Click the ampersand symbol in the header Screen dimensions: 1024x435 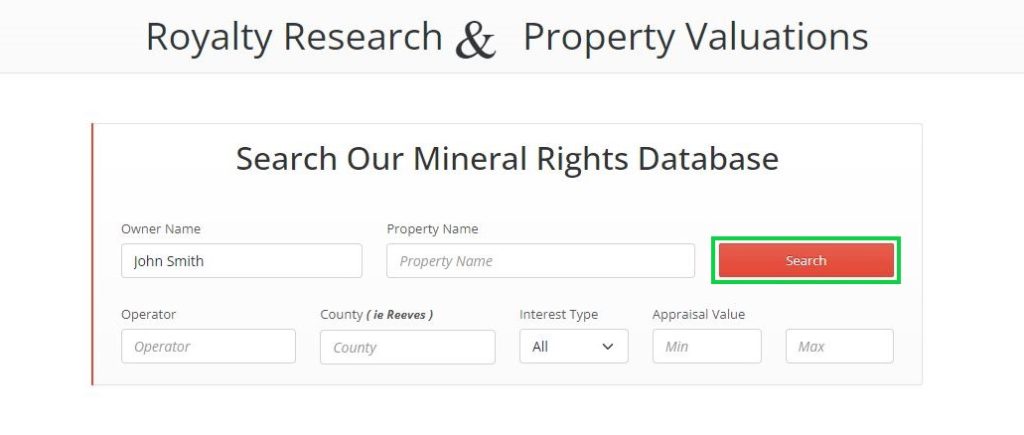pyautogui.click(x=476, y=40)
